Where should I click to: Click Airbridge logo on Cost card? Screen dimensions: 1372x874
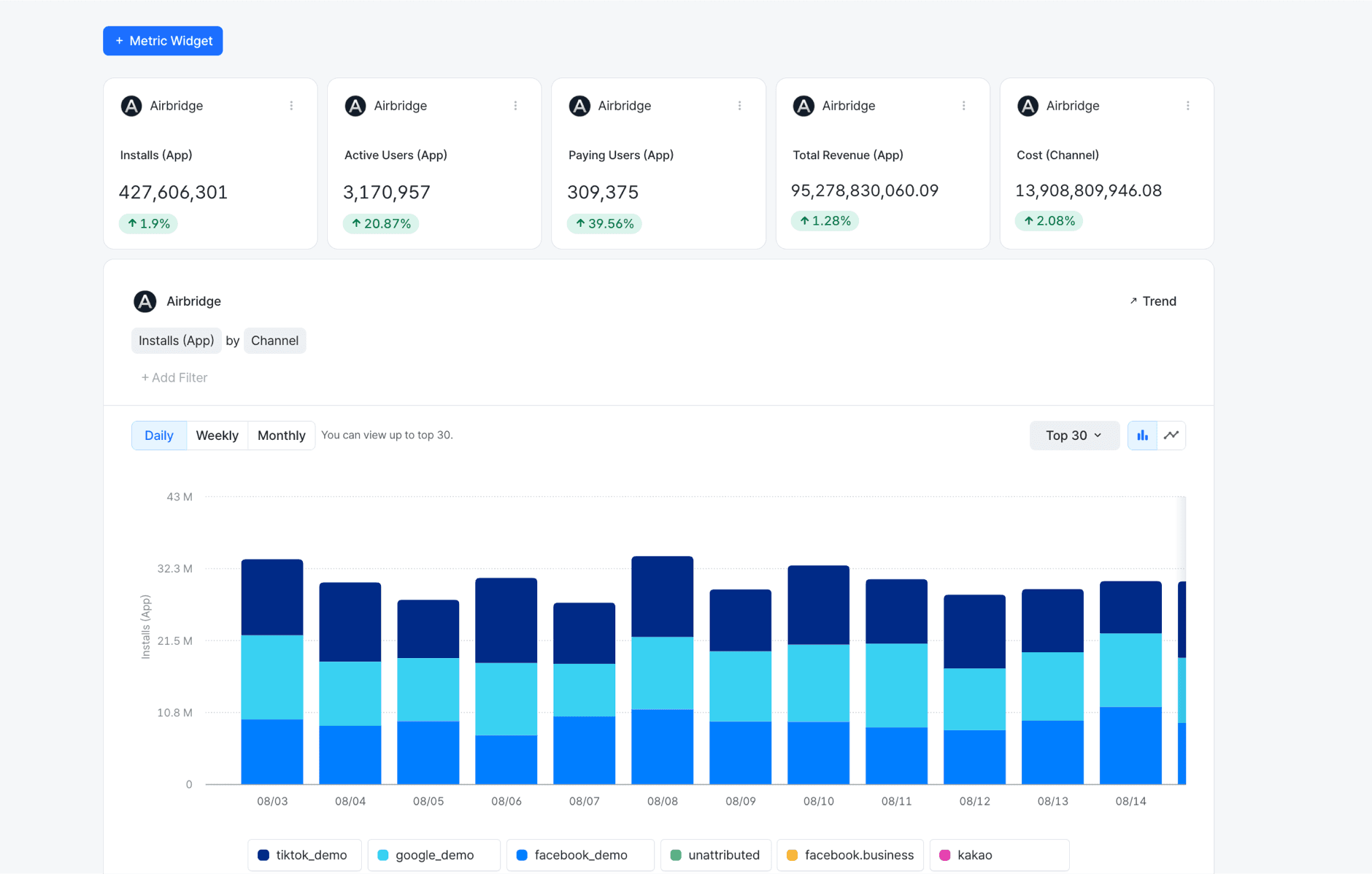1028,106
